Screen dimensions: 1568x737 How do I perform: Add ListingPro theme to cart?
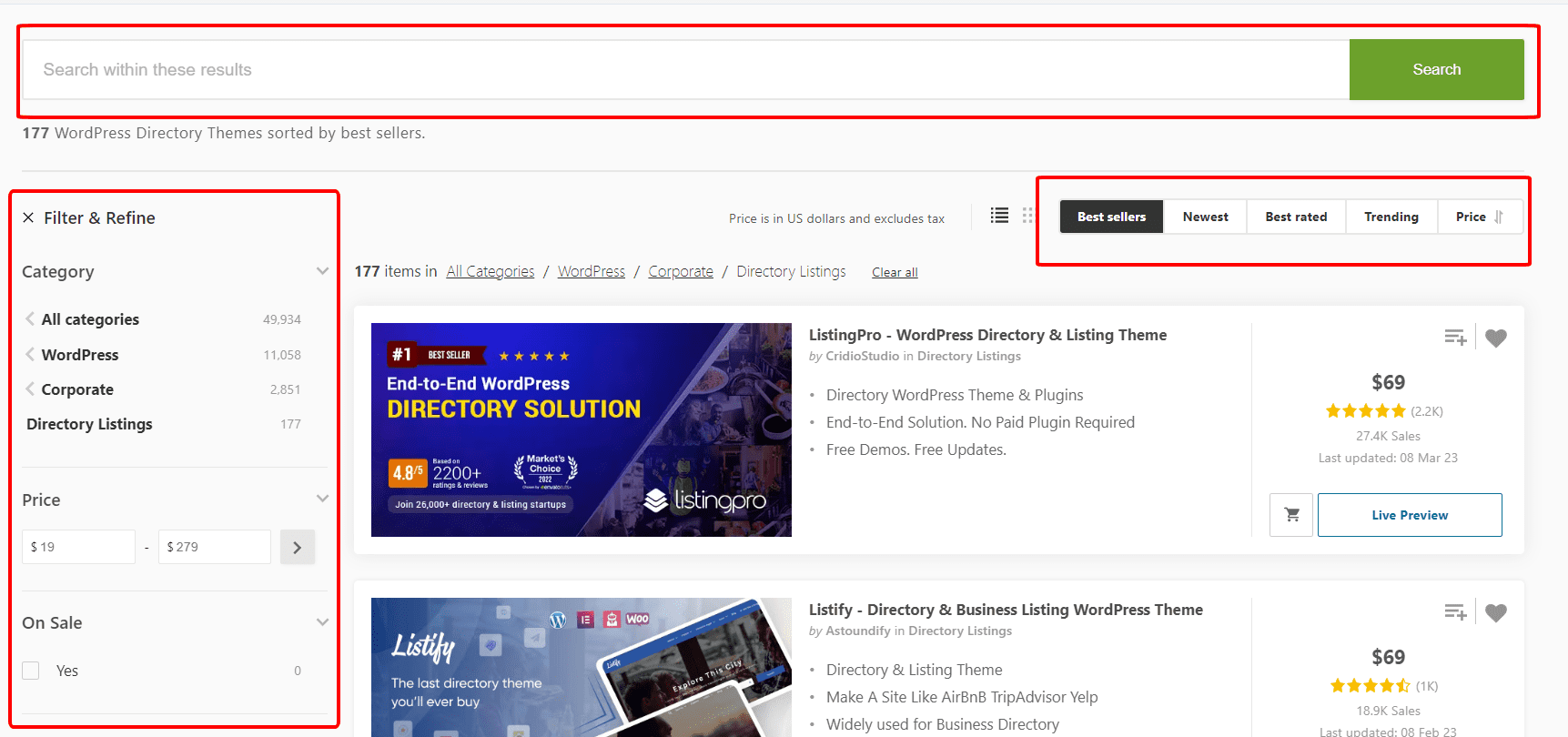click(x=1290, y=515)
